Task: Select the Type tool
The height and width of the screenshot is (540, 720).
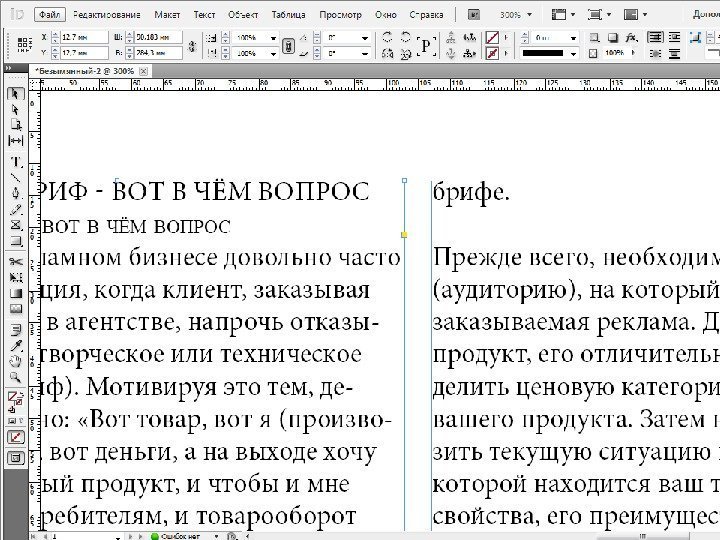Action: point(16,160)
